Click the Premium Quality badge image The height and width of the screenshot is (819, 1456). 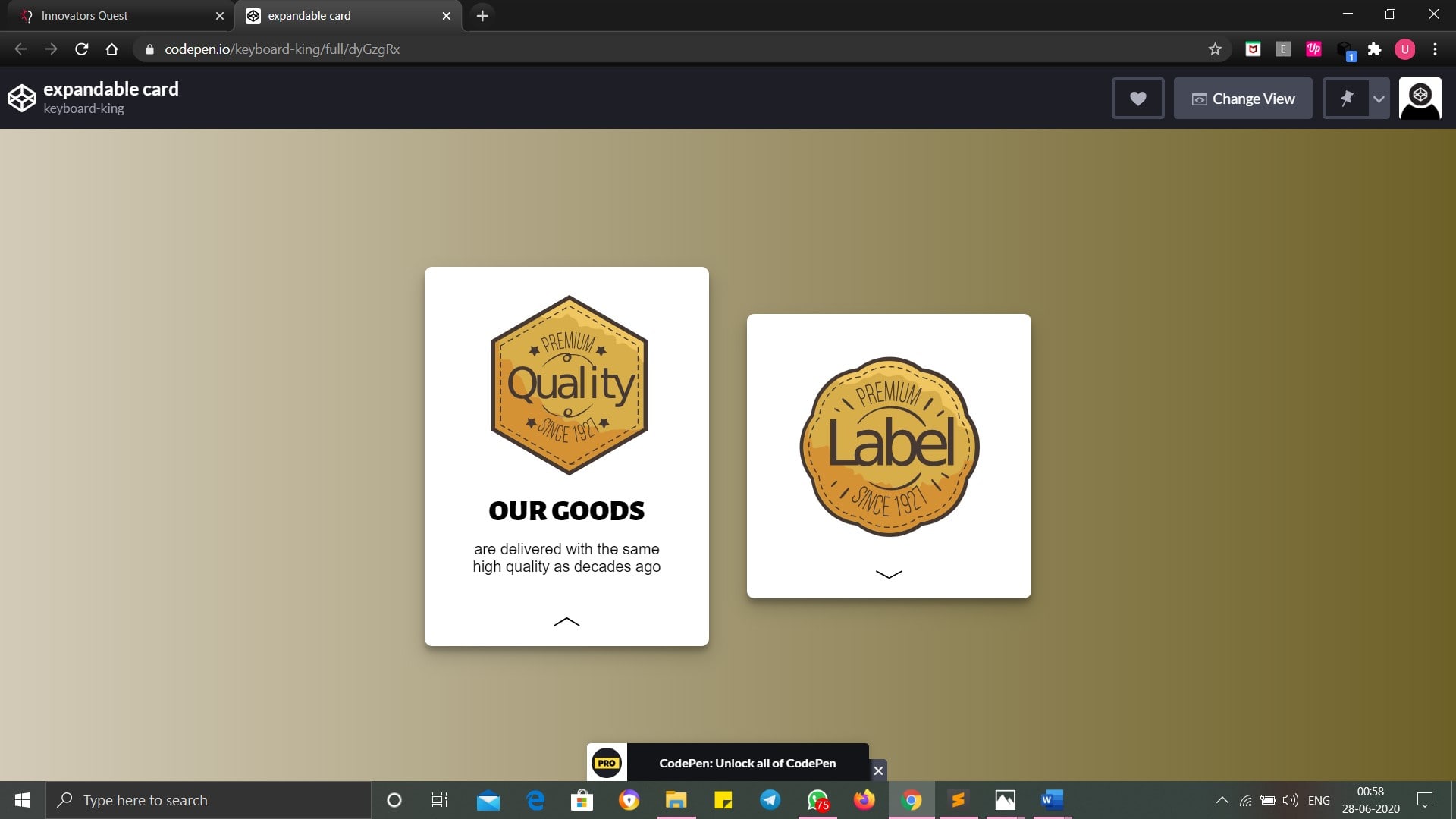point(569,385)
